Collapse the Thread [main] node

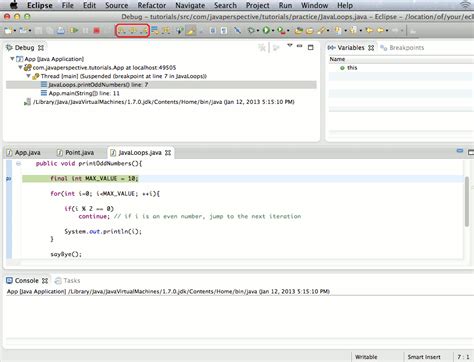coord(28,76)
